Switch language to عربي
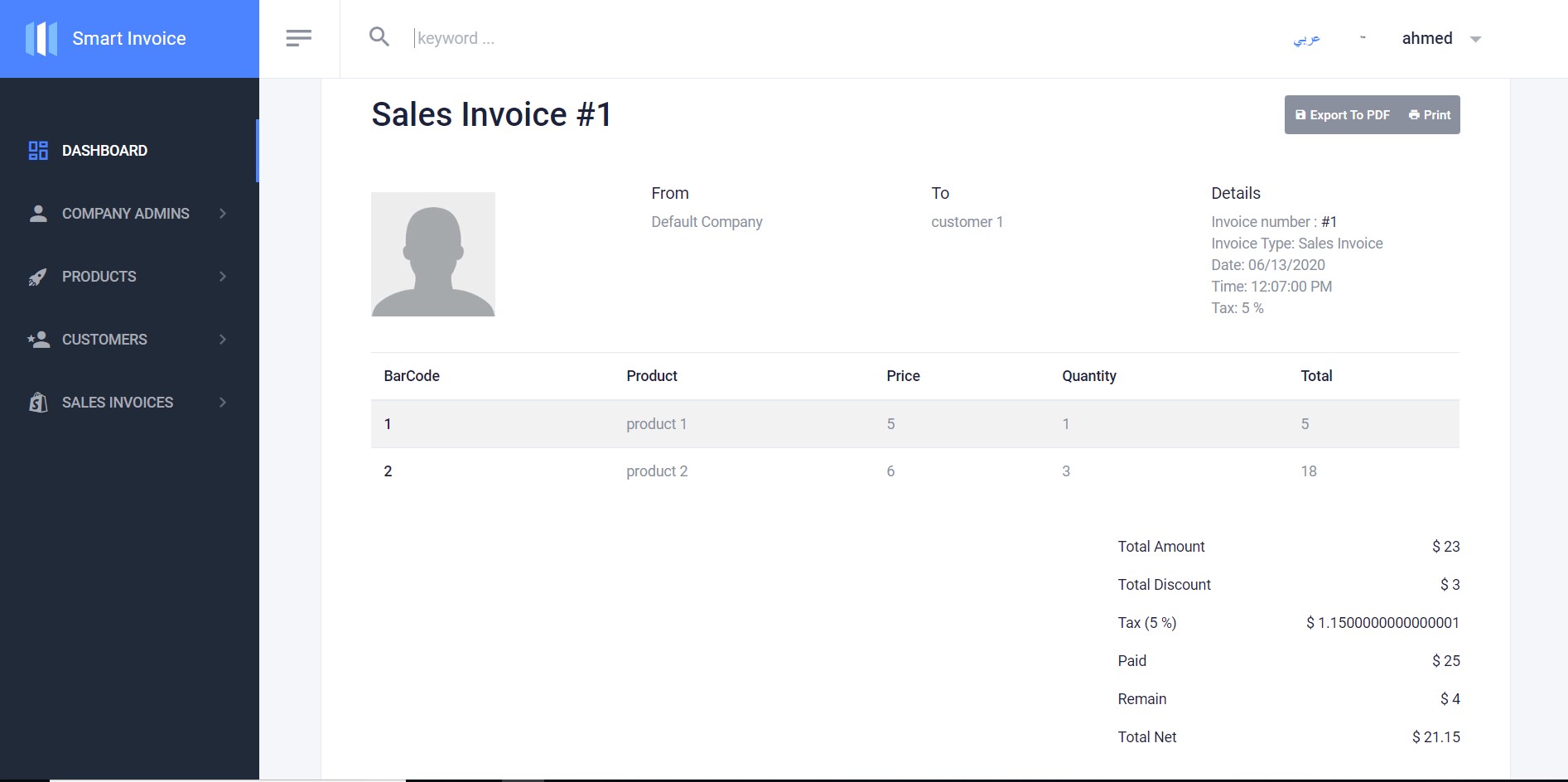This screenshot has height=782, width=1568. pos(1307,38)
